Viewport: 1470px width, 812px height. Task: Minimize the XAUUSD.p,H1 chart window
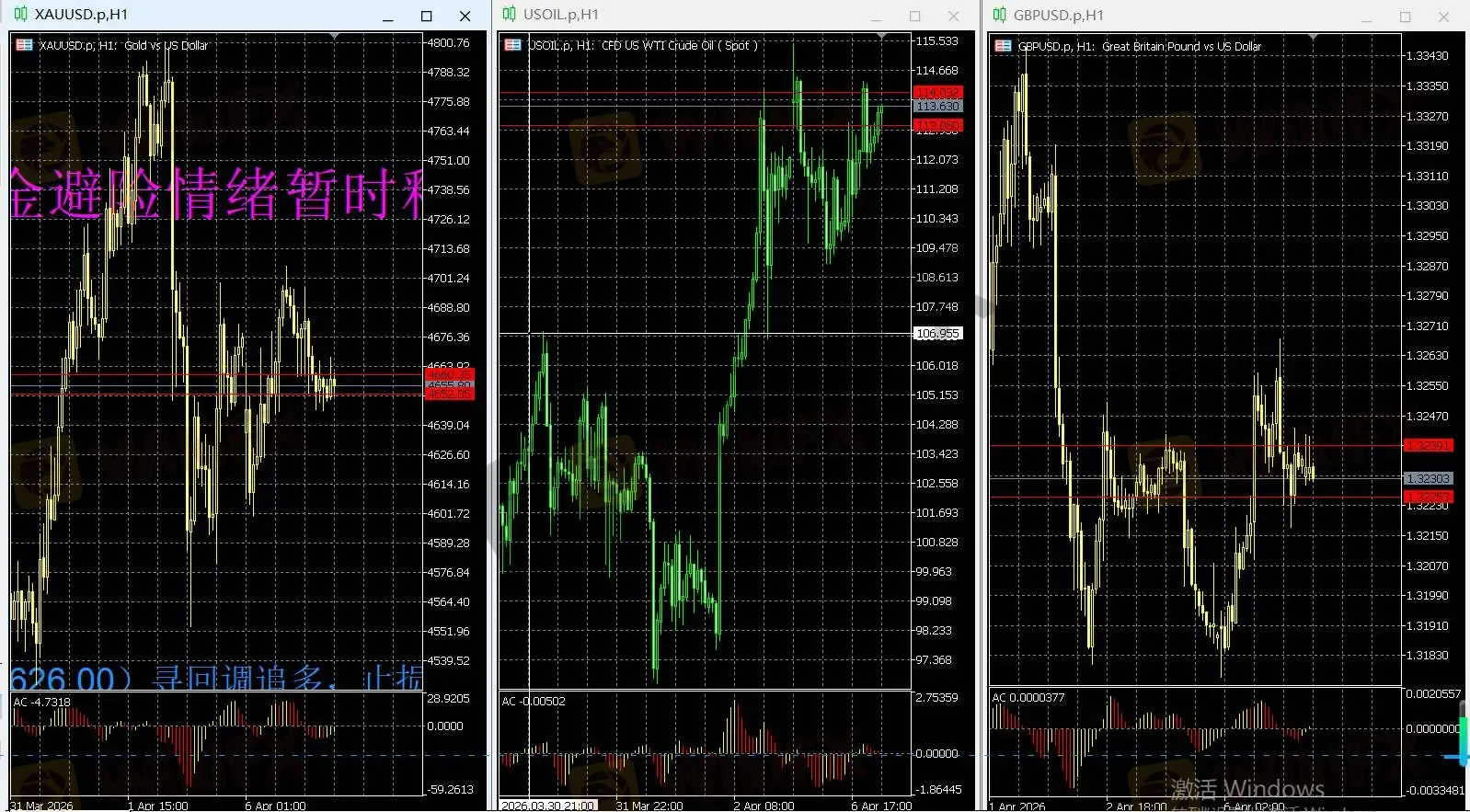tap(387, 16)
